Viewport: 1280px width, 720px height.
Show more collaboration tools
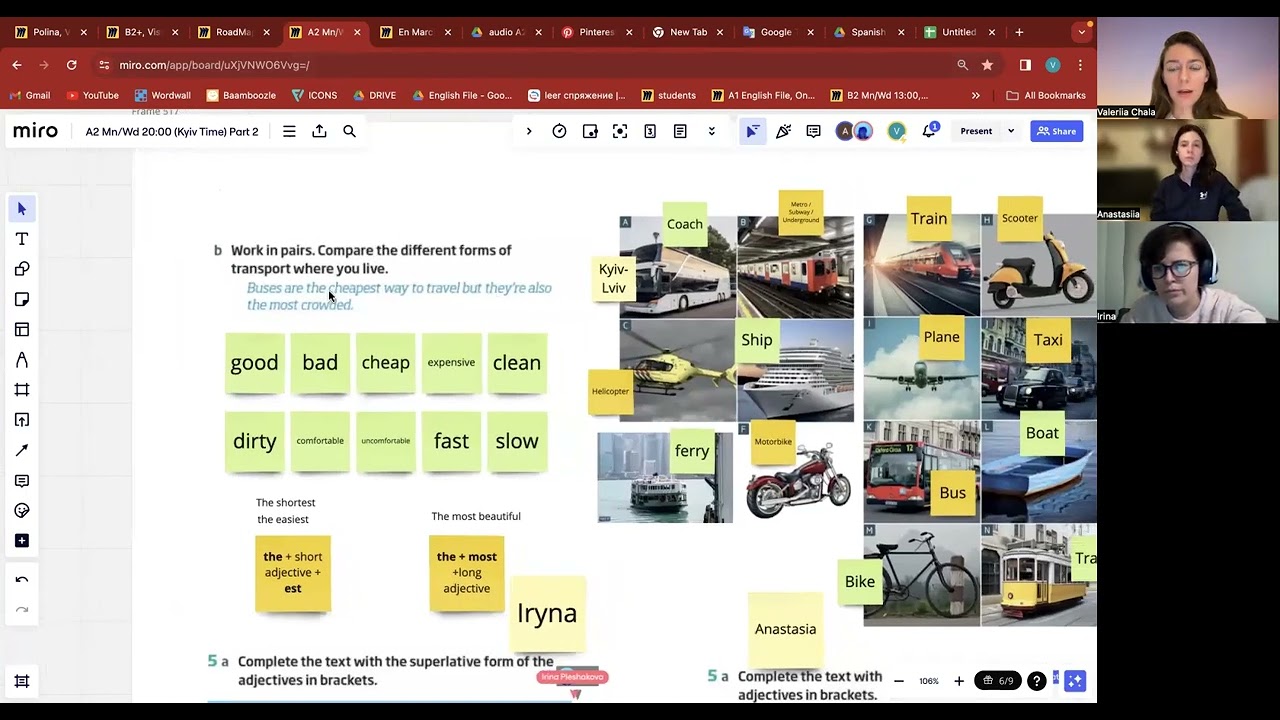(711, 131)
